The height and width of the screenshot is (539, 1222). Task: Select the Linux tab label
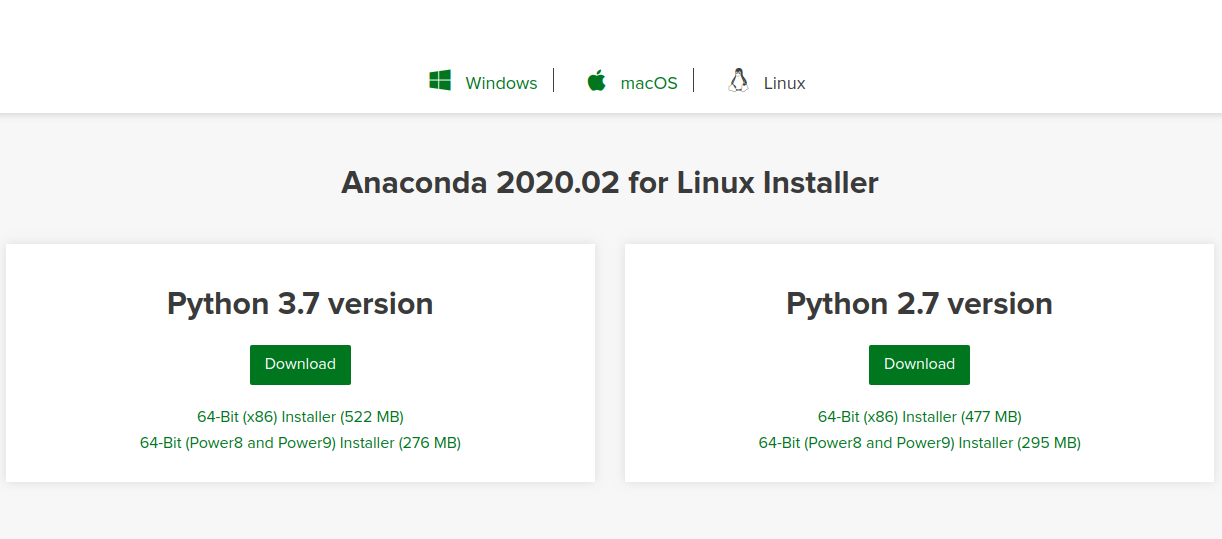point(784,83)
